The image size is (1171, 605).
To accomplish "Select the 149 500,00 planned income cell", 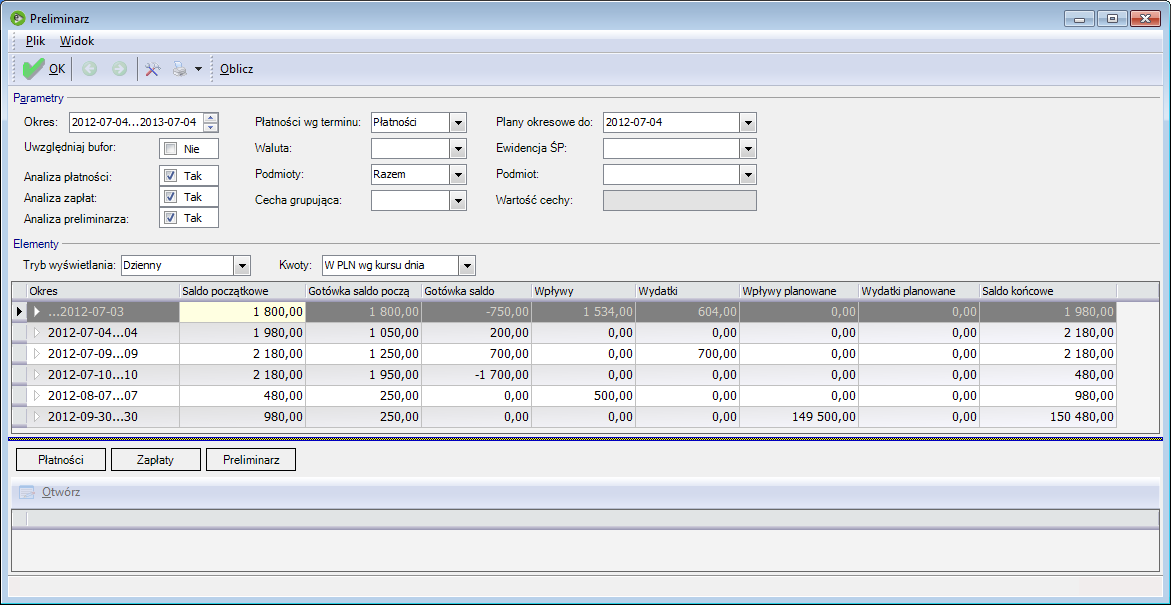I will point(800,417).
